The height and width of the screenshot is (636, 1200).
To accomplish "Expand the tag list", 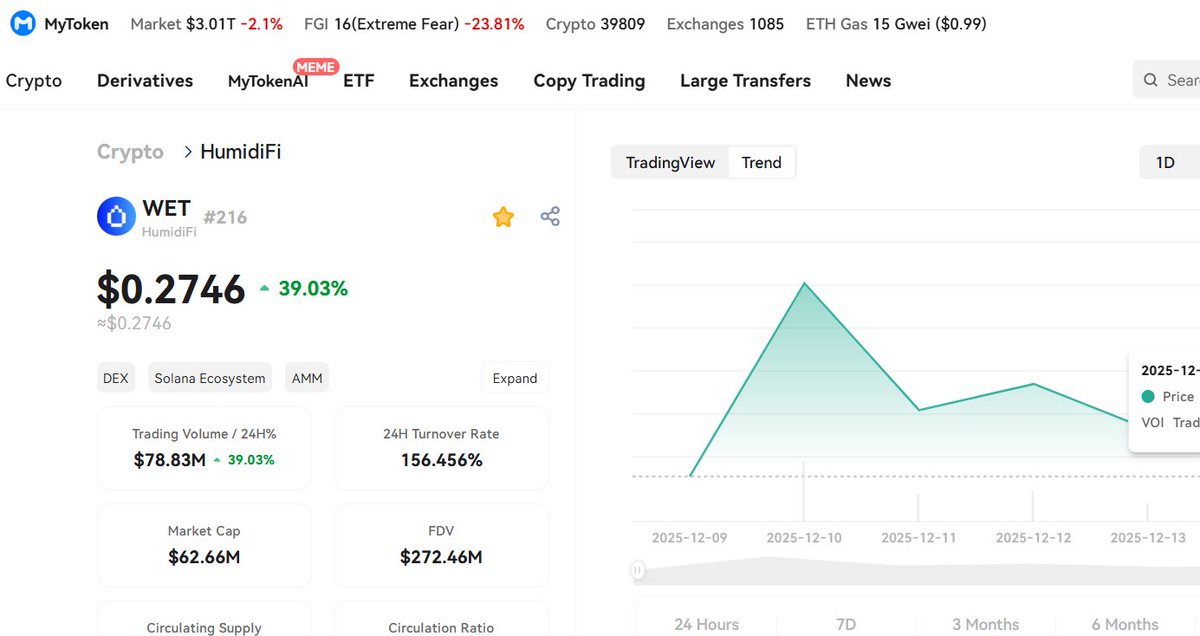I will pyautogui.click(x=515, y=378).
